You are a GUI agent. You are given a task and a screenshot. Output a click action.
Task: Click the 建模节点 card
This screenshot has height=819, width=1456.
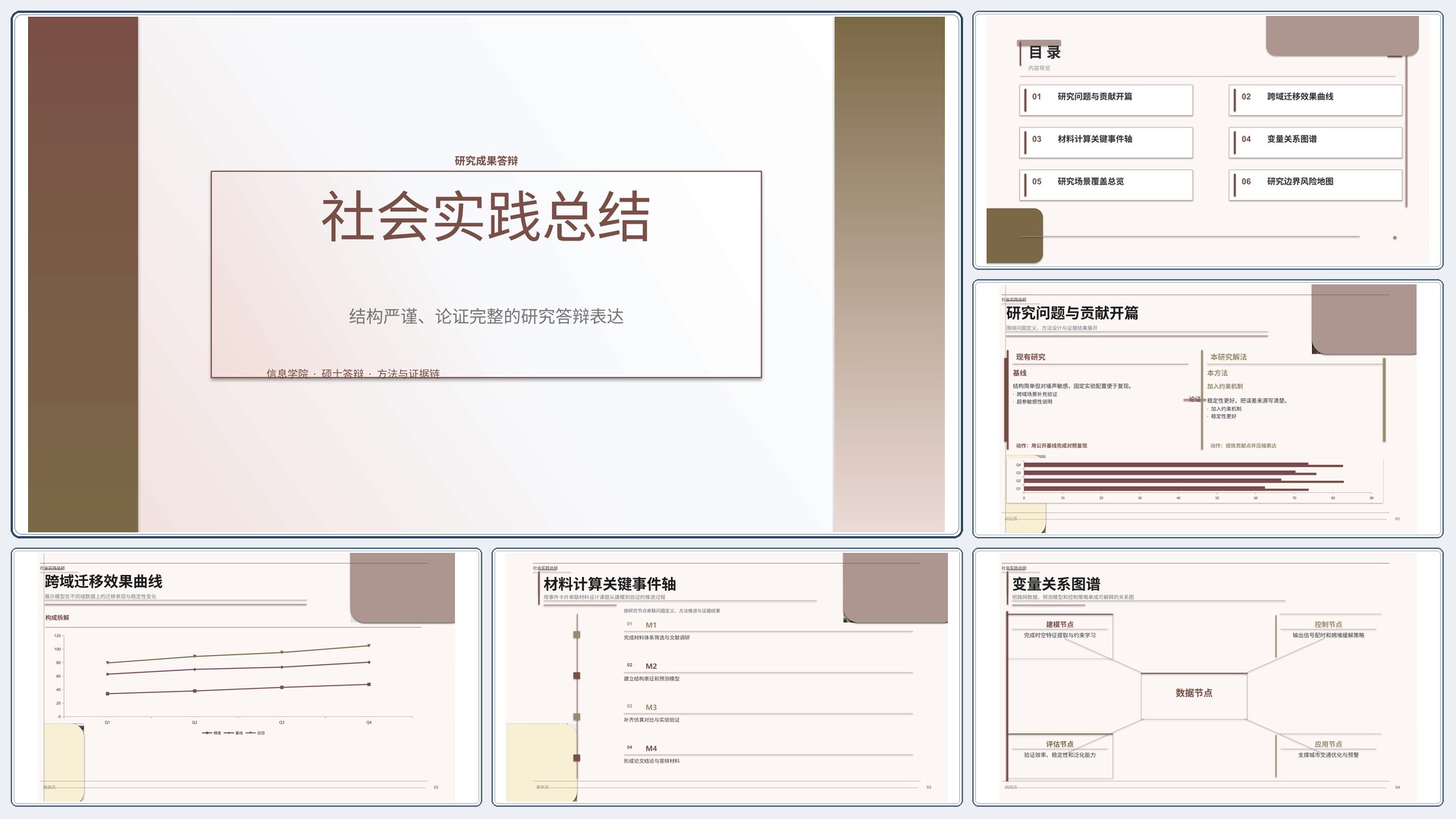click(1060, 637)
